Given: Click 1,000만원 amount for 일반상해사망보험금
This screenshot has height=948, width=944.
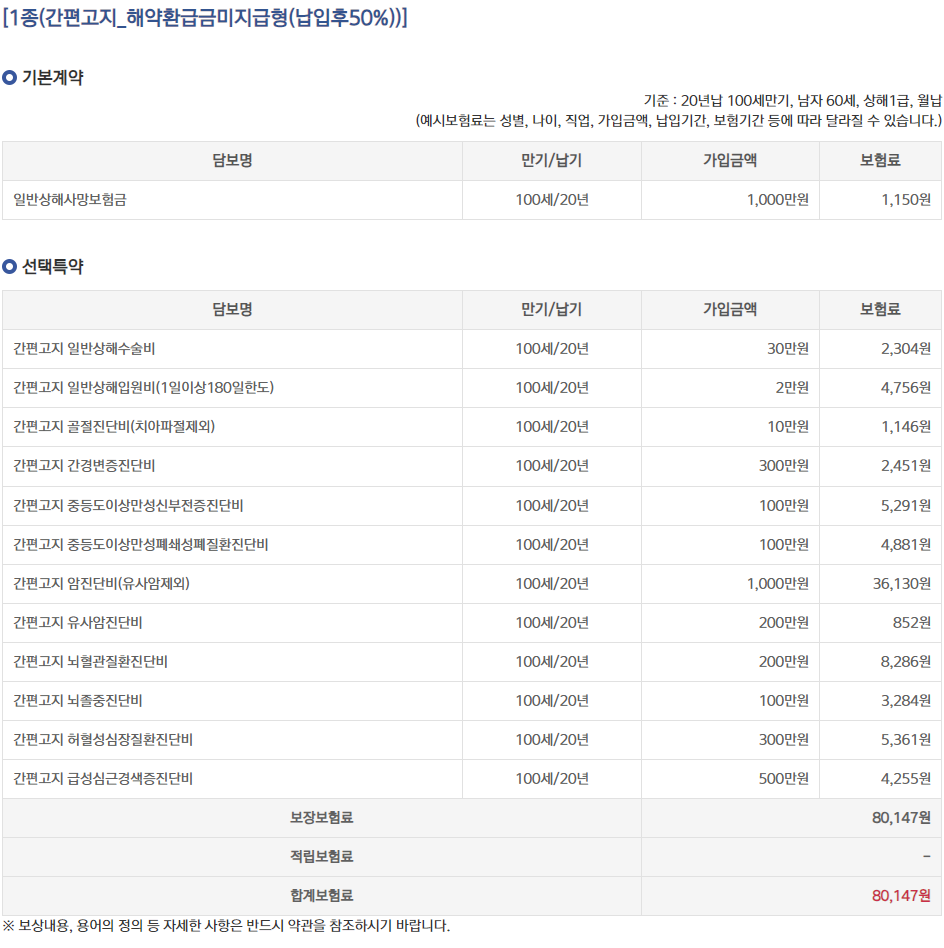Looking at the screenshot, I should pyautogui.click(x=778, y=200).
